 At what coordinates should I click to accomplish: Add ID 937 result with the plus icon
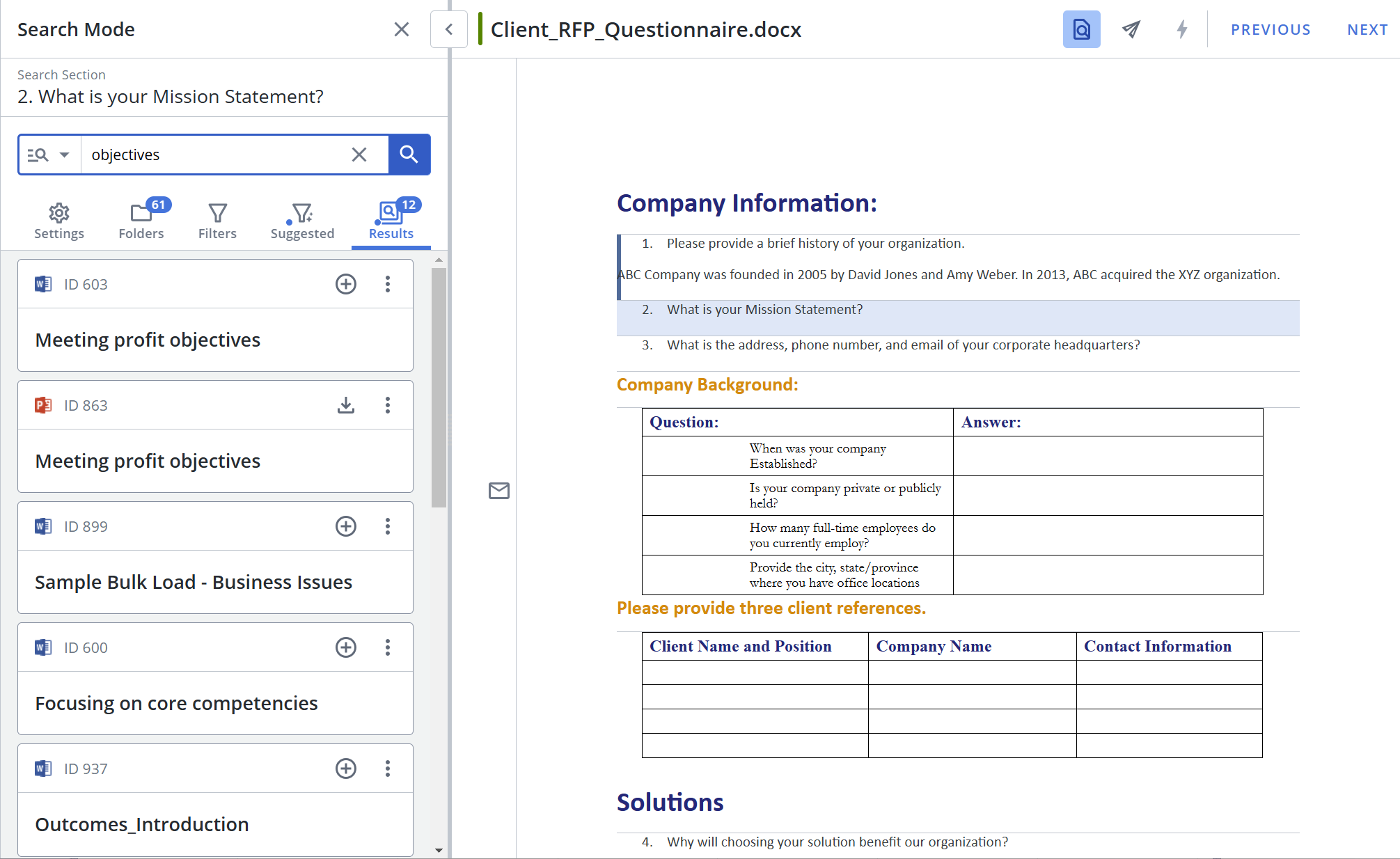click(346, 769)
